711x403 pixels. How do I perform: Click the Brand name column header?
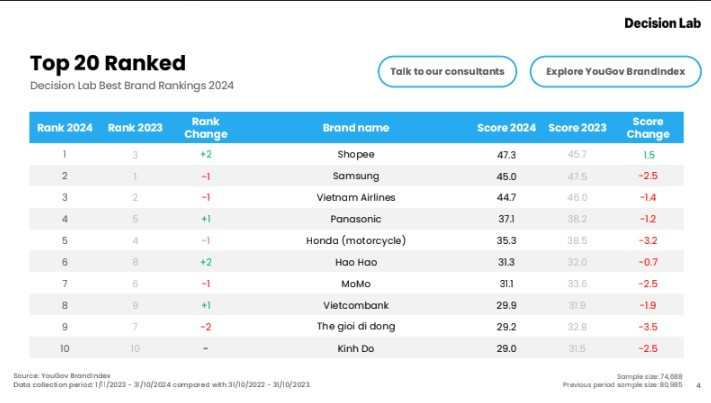(355, 128)
